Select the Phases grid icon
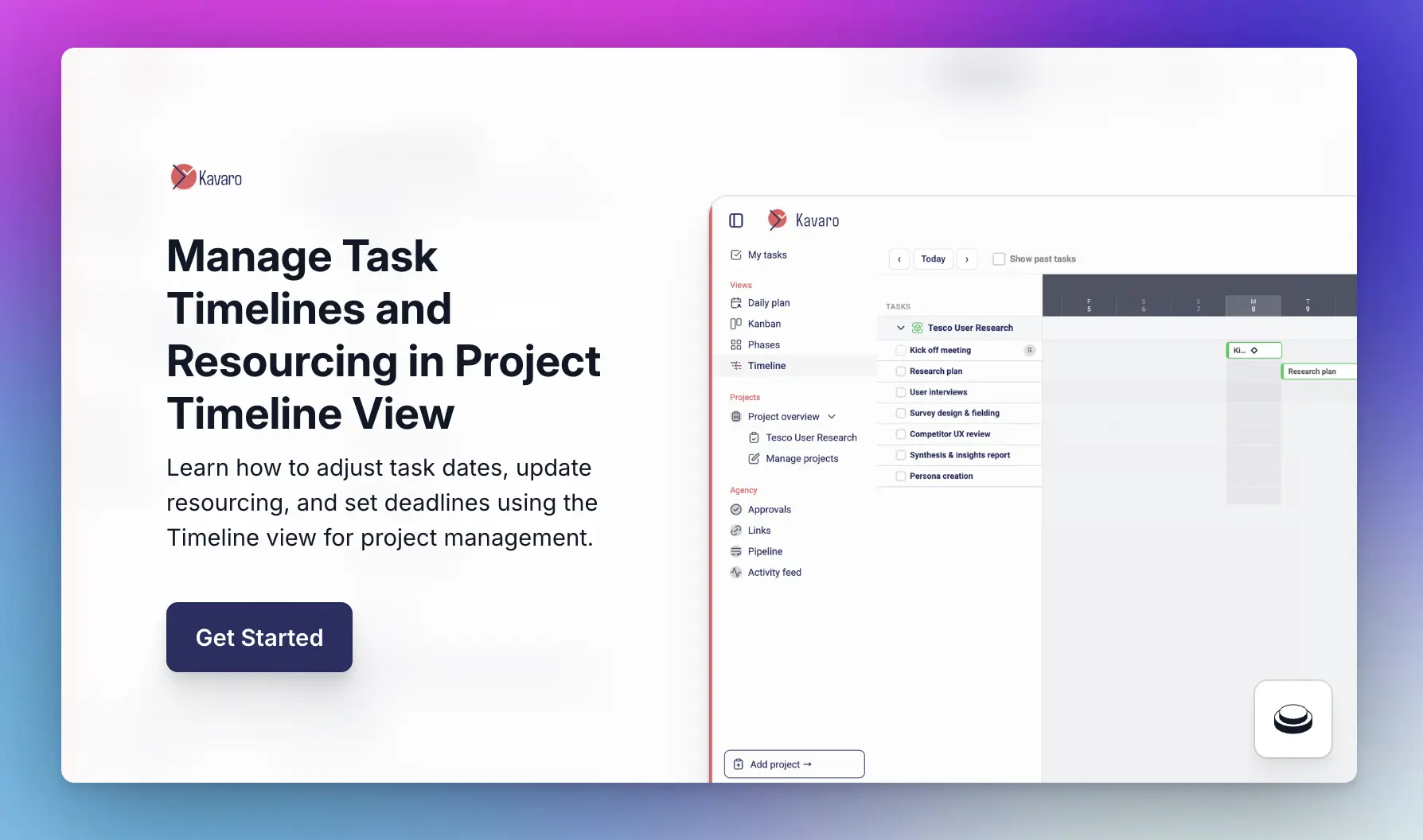Screen dimensions: 1423x840 tap(736, 345)
